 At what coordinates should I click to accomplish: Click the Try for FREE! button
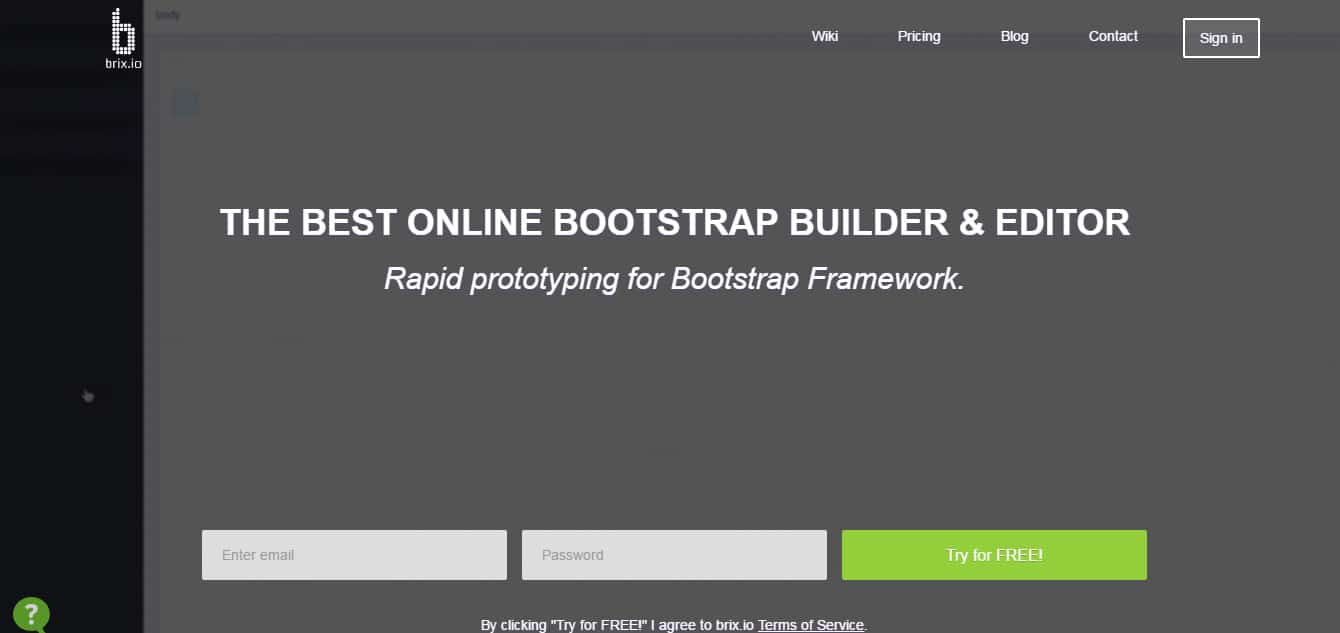tap(994, 555)
